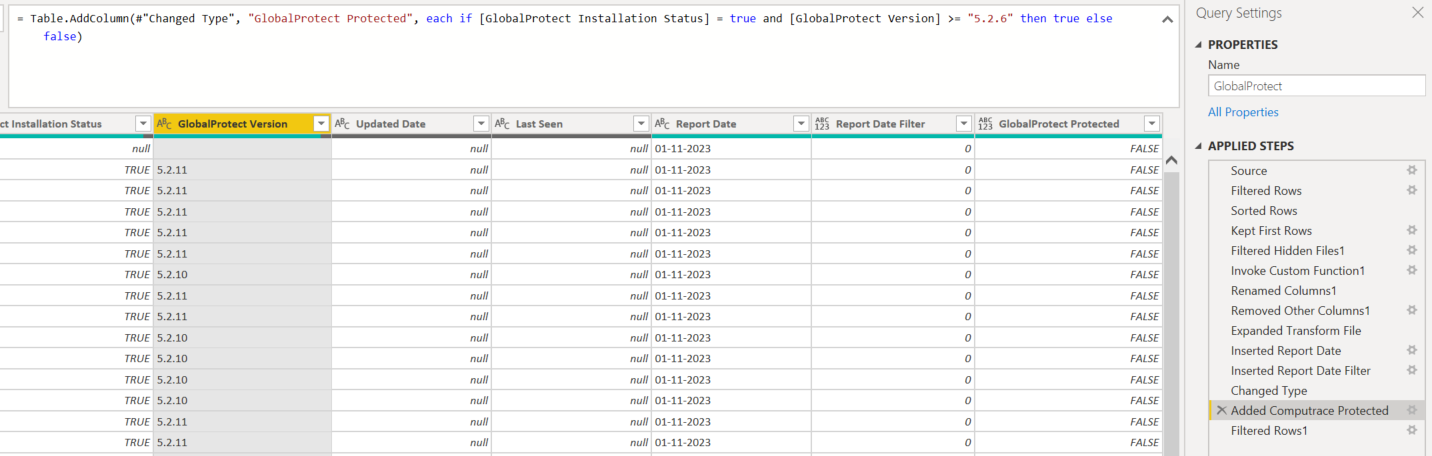Click data type icon of GlobalProtect Protected
Viewport: 1432px width, 456px height.
coord(986,124)
